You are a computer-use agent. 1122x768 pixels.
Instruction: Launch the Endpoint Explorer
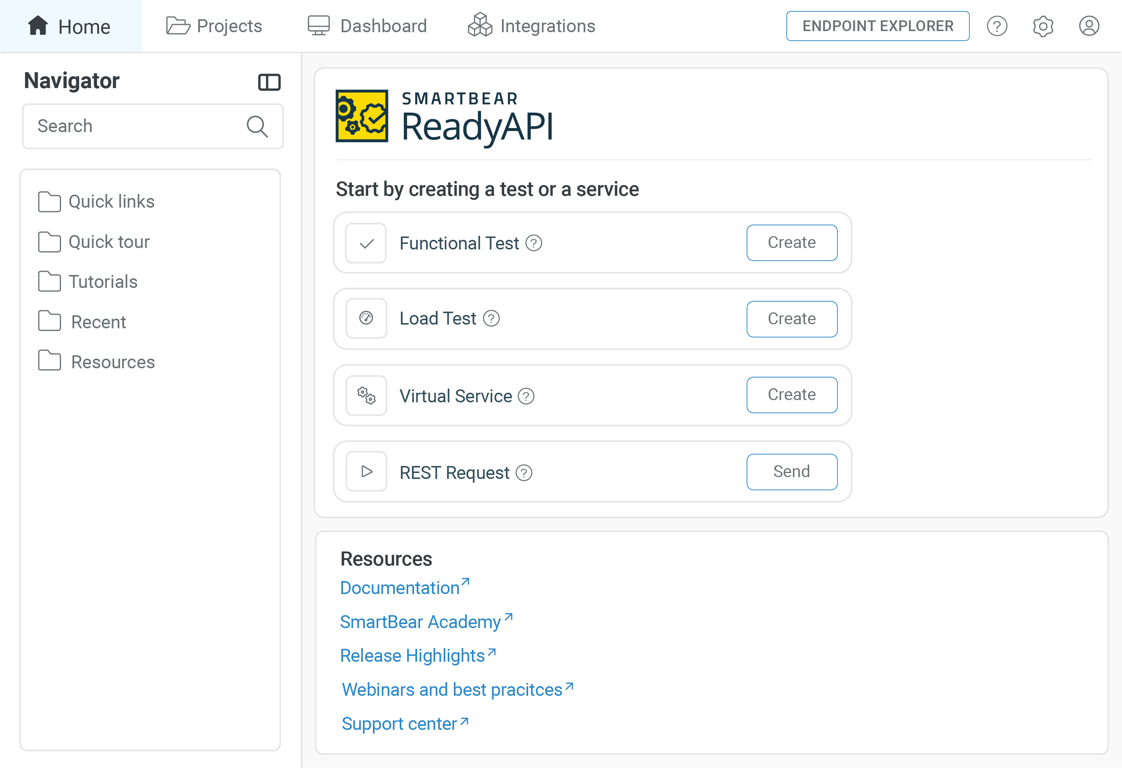877,26
